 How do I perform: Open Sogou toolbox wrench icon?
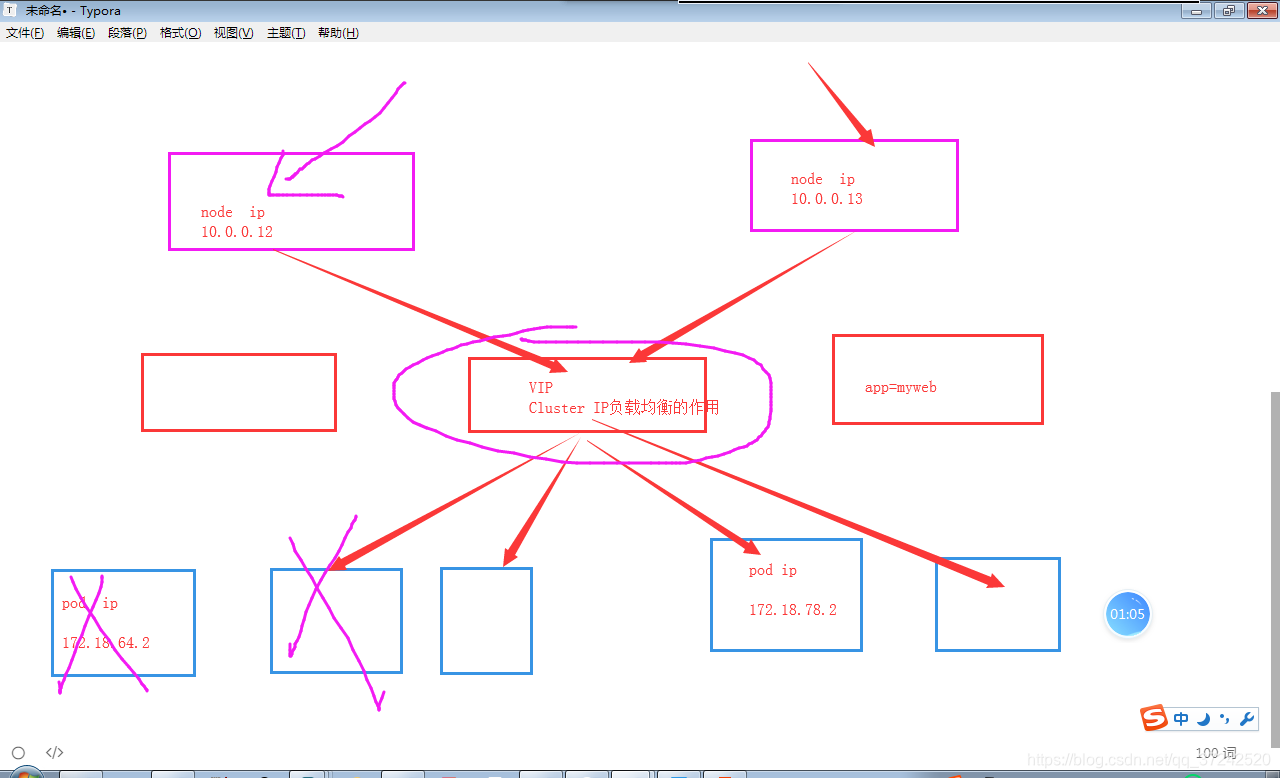(x=1246, y=719)
